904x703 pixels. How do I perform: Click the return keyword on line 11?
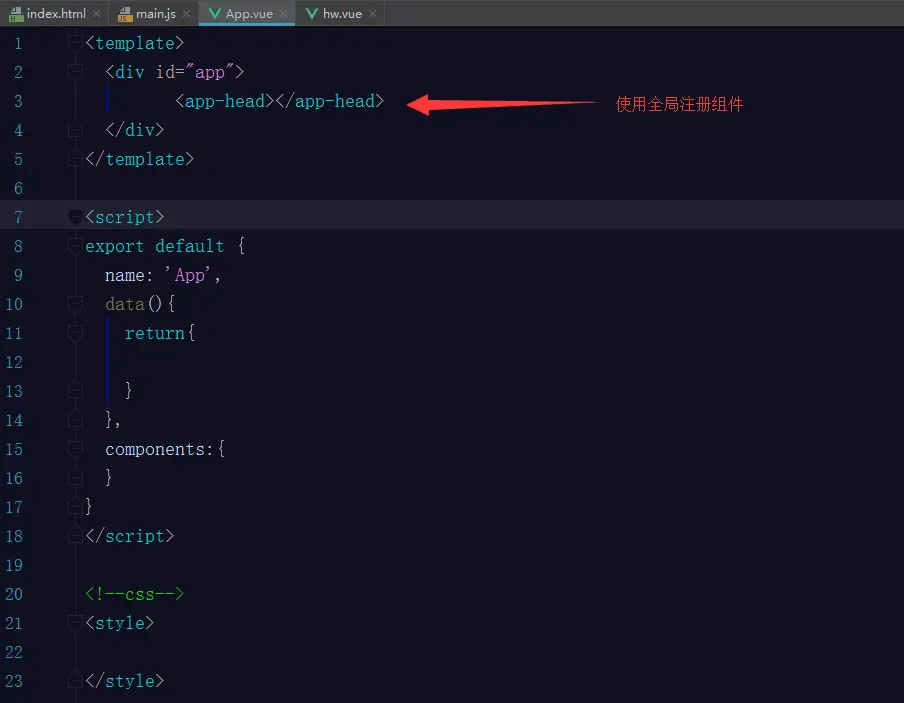(155, 333)
